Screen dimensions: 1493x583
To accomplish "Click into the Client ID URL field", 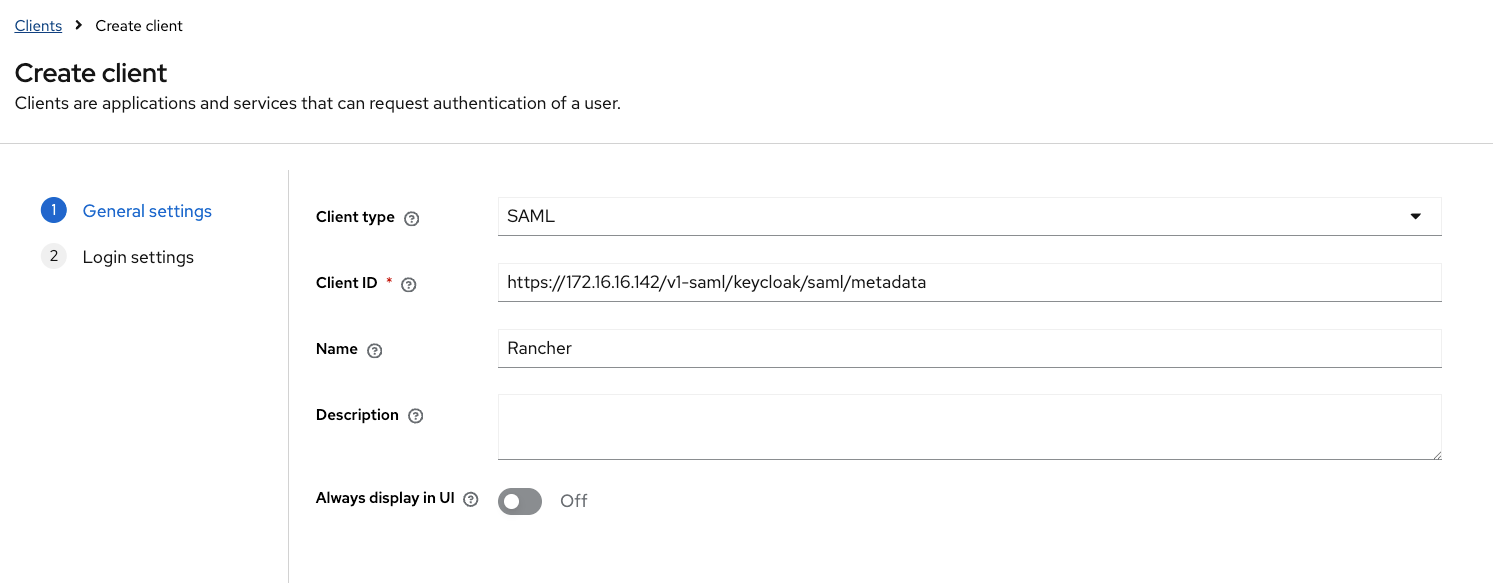I will coord(968,282).
